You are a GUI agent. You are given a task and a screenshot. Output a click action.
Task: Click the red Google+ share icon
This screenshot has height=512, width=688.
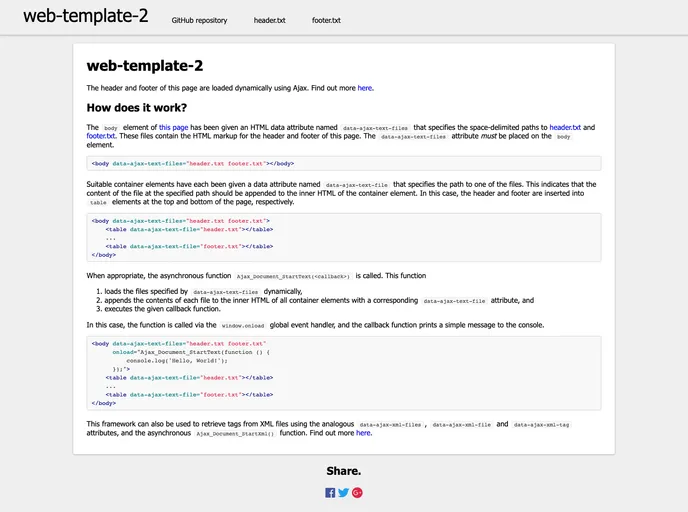click(357, 492)
